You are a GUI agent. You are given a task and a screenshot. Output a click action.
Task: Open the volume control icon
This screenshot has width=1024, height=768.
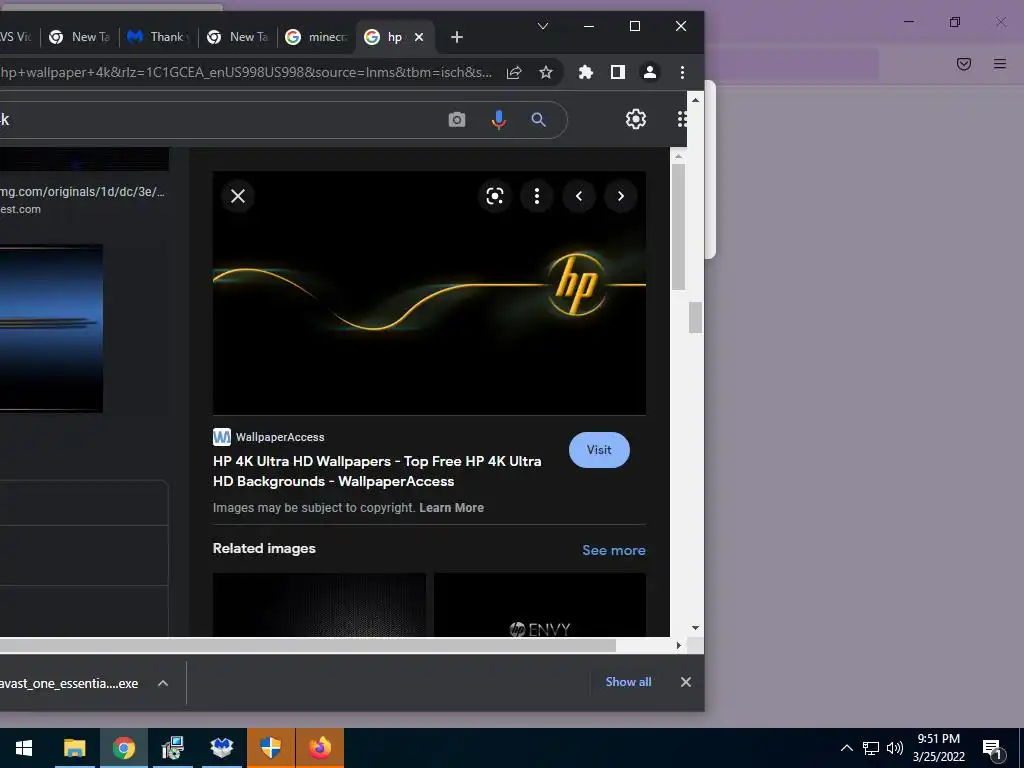[x=895, y=748]
